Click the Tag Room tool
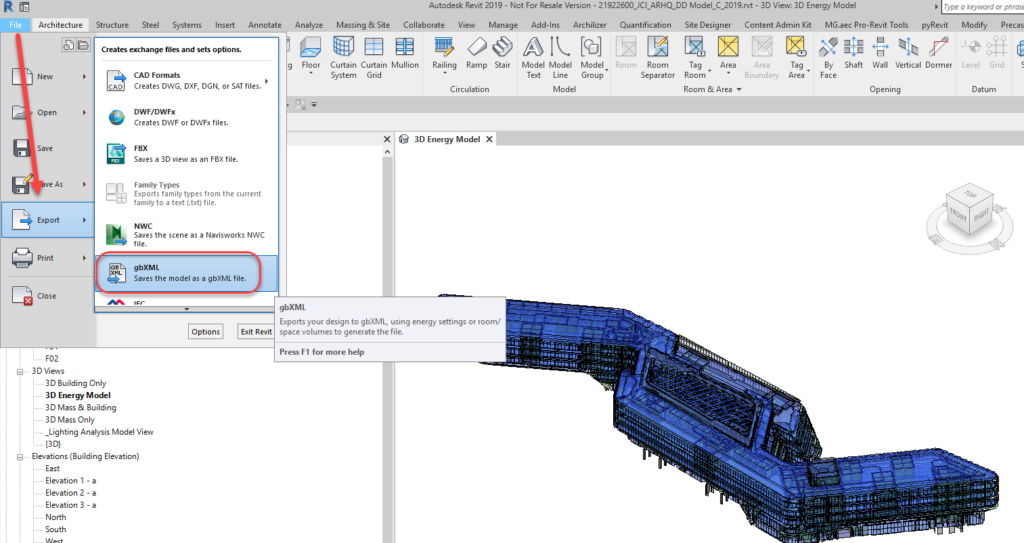 coord(695,58)
